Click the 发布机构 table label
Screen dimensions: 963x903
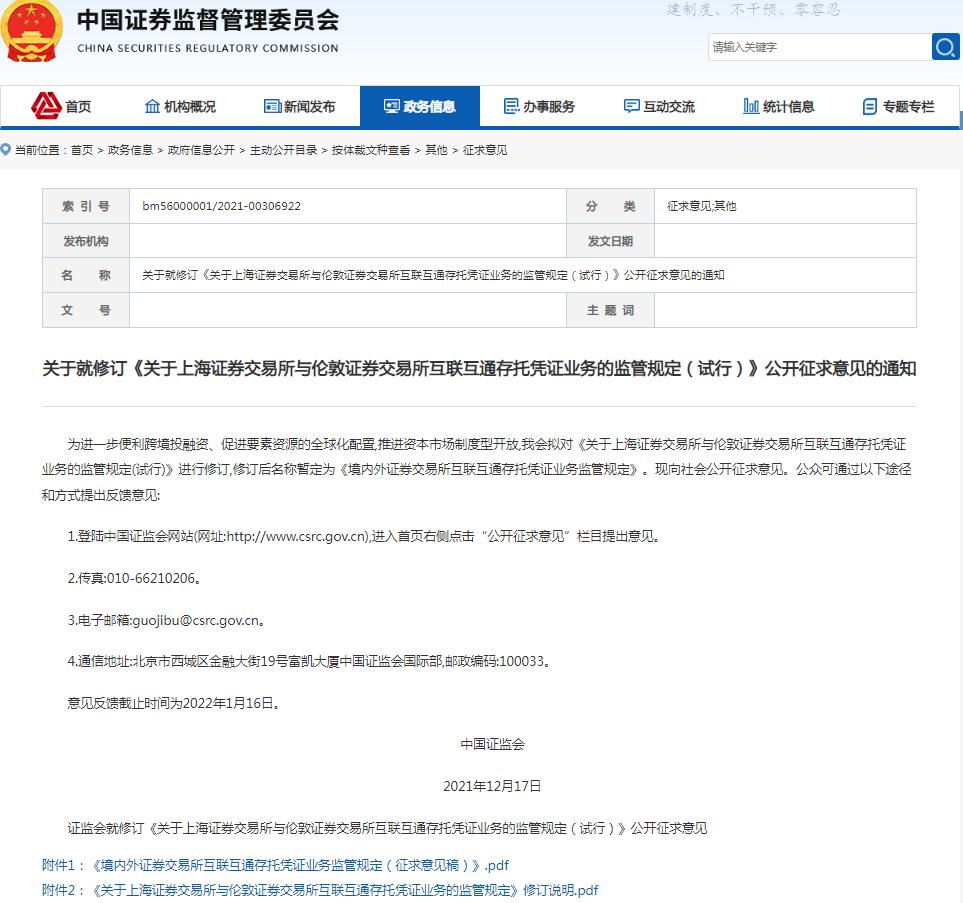(86, 241)
